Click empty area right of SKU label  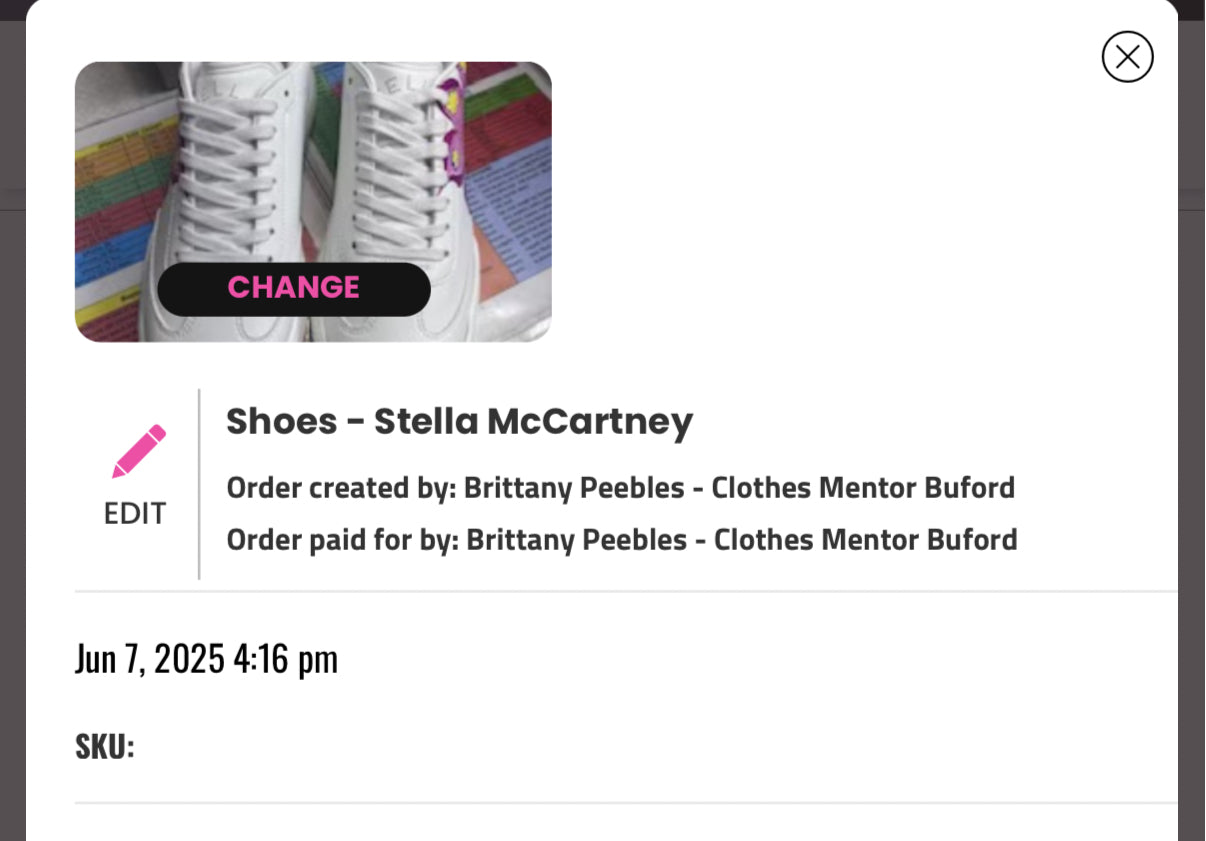pos(600,746)
